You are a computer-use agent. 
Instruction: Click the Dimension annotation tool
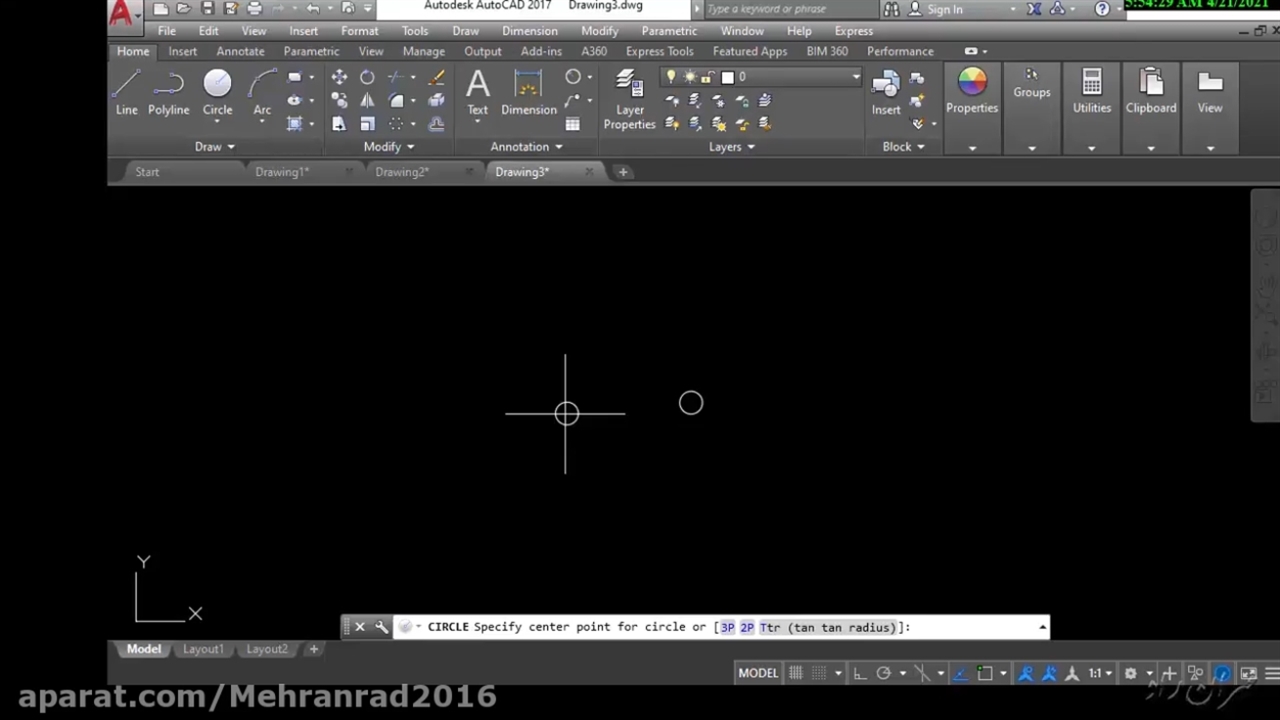tap(528, 93)
